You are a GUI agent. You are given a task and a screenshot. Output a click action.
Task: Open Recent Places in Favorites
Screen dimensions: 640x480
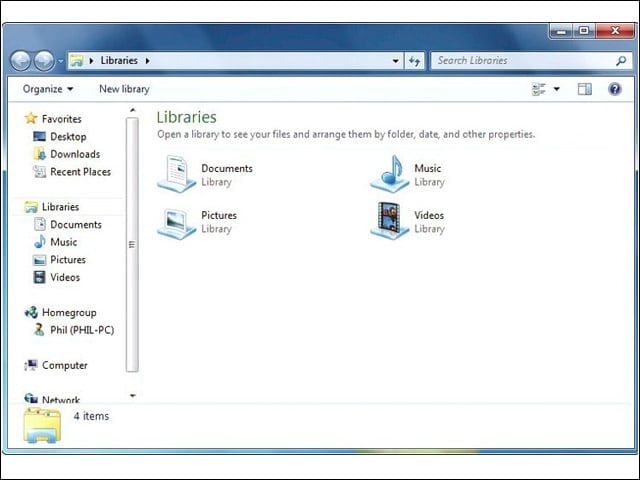72,172
